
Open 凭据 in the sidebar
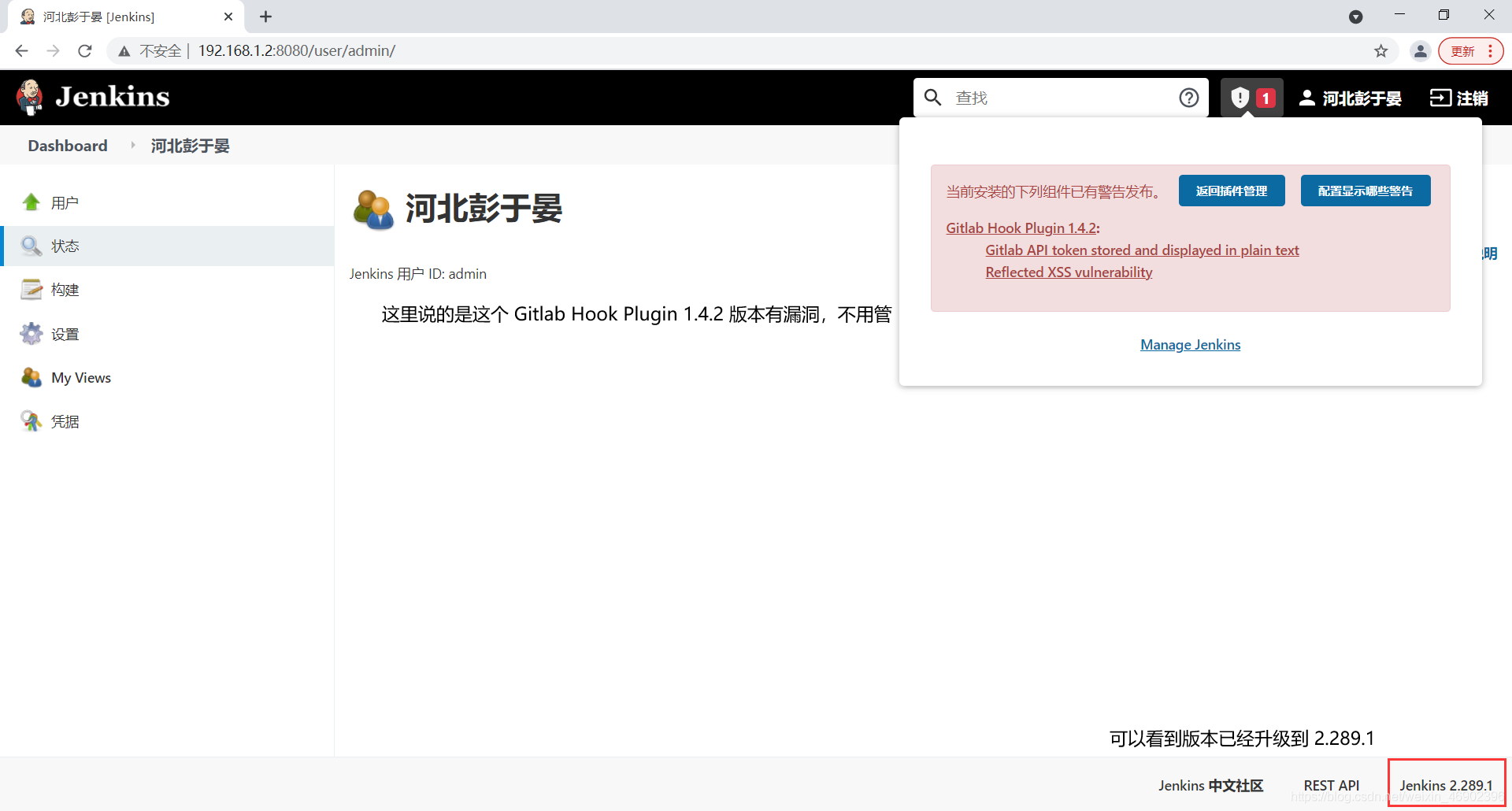pos(65,421)
